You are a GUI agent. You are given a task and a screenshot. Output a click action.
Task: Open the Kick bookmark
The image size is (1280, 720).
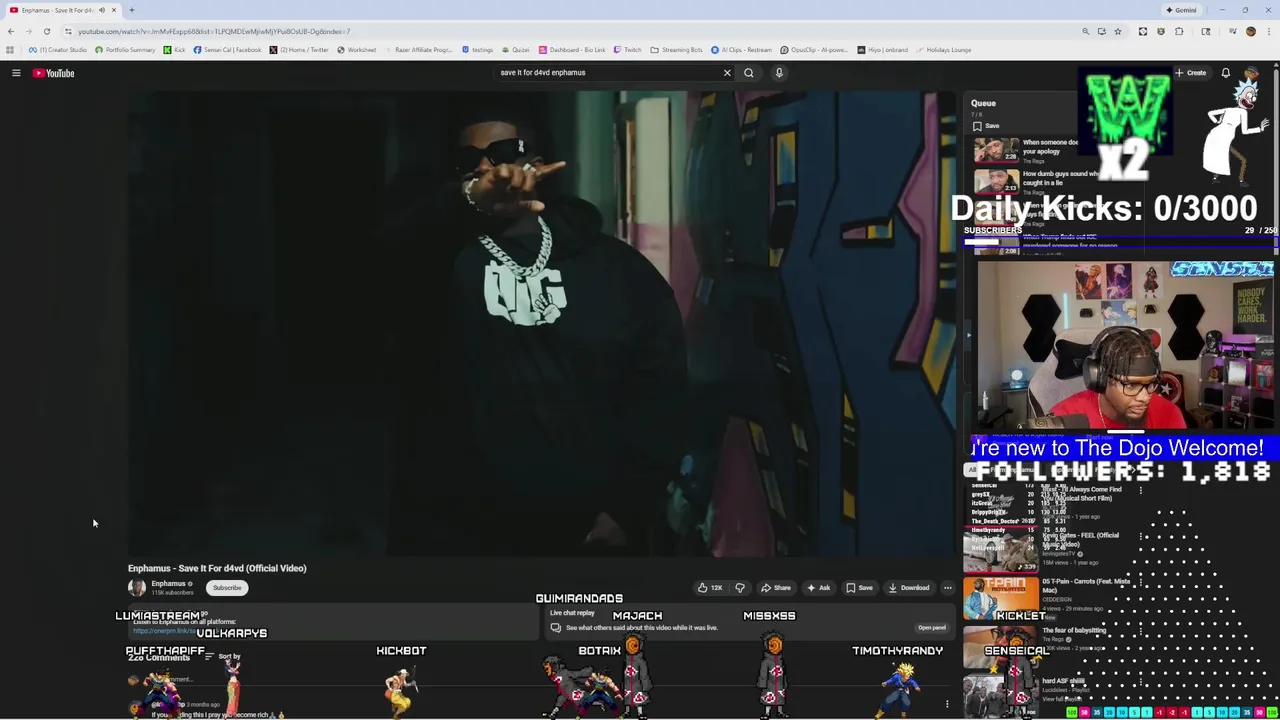coord(175,50)
